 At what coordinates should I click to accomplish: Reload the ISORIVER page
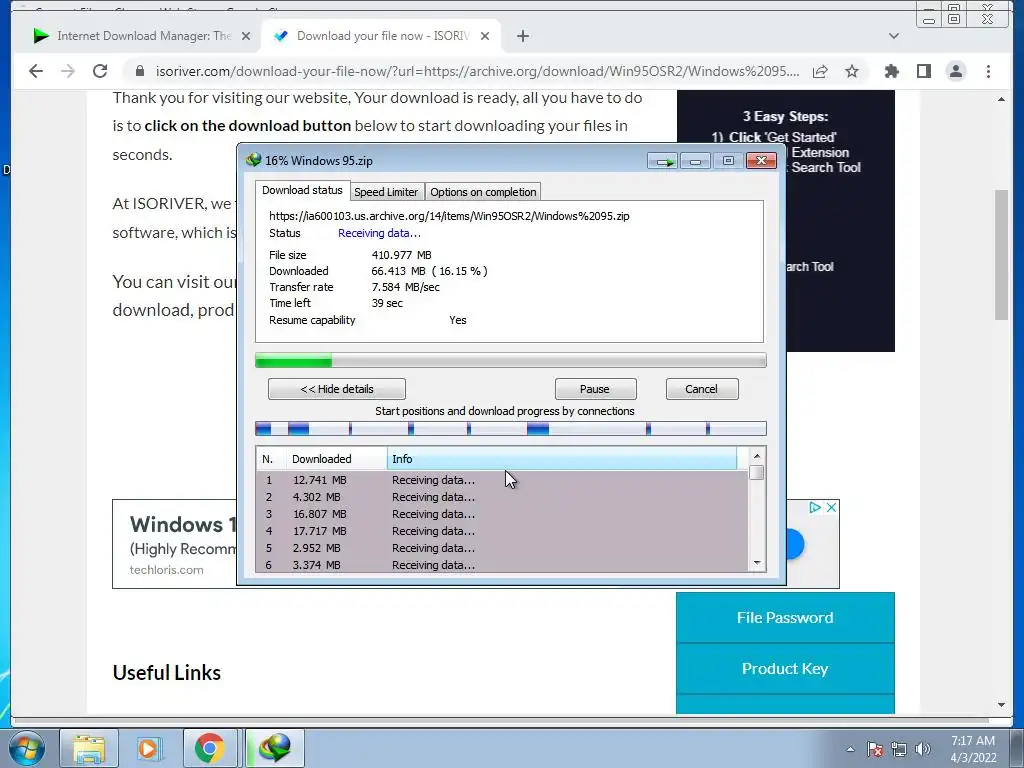click(x=100, y=71)
